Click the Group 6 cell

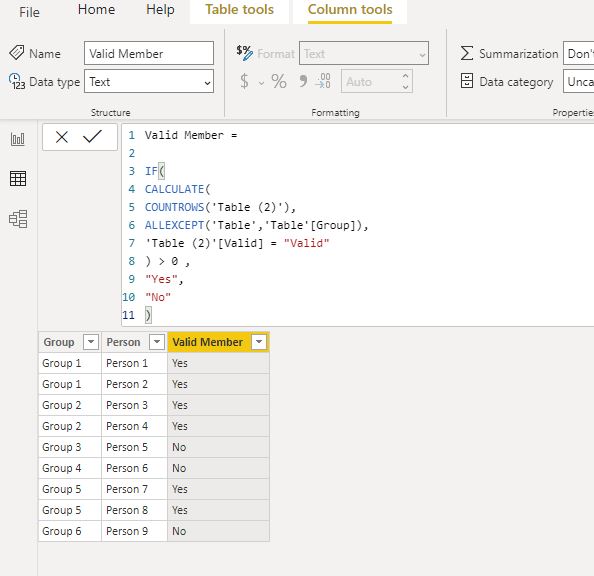pos(70,531)
